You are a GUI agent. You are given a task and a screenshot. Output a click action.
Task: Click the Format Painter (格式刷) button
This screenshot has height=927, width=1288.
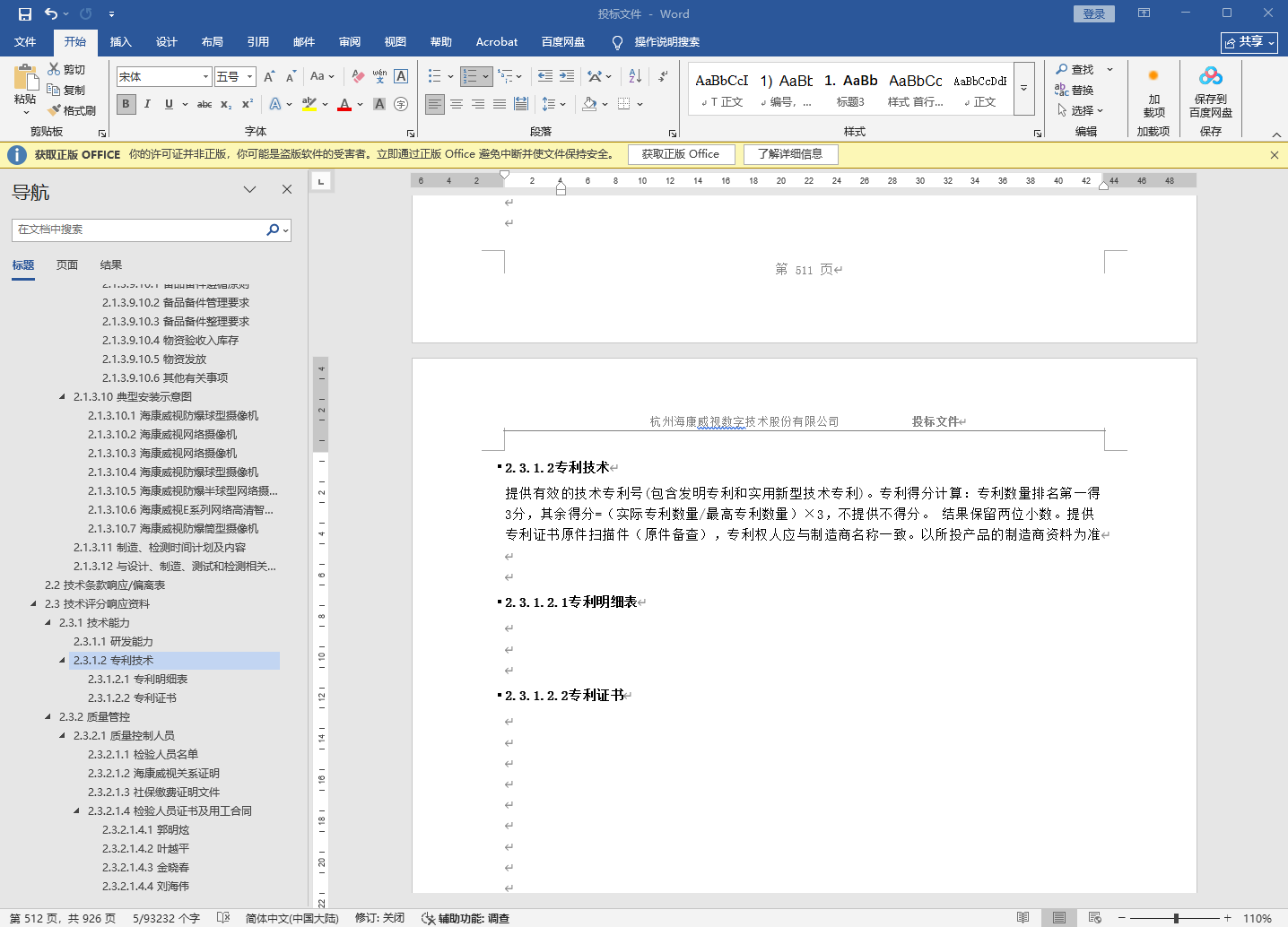coord(72,110)
